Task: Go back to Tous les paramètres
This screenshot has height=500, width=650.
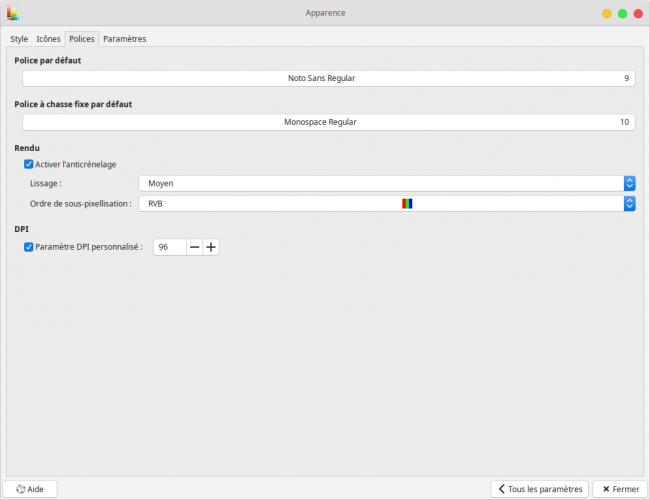Action: click(x=539, y=489)
